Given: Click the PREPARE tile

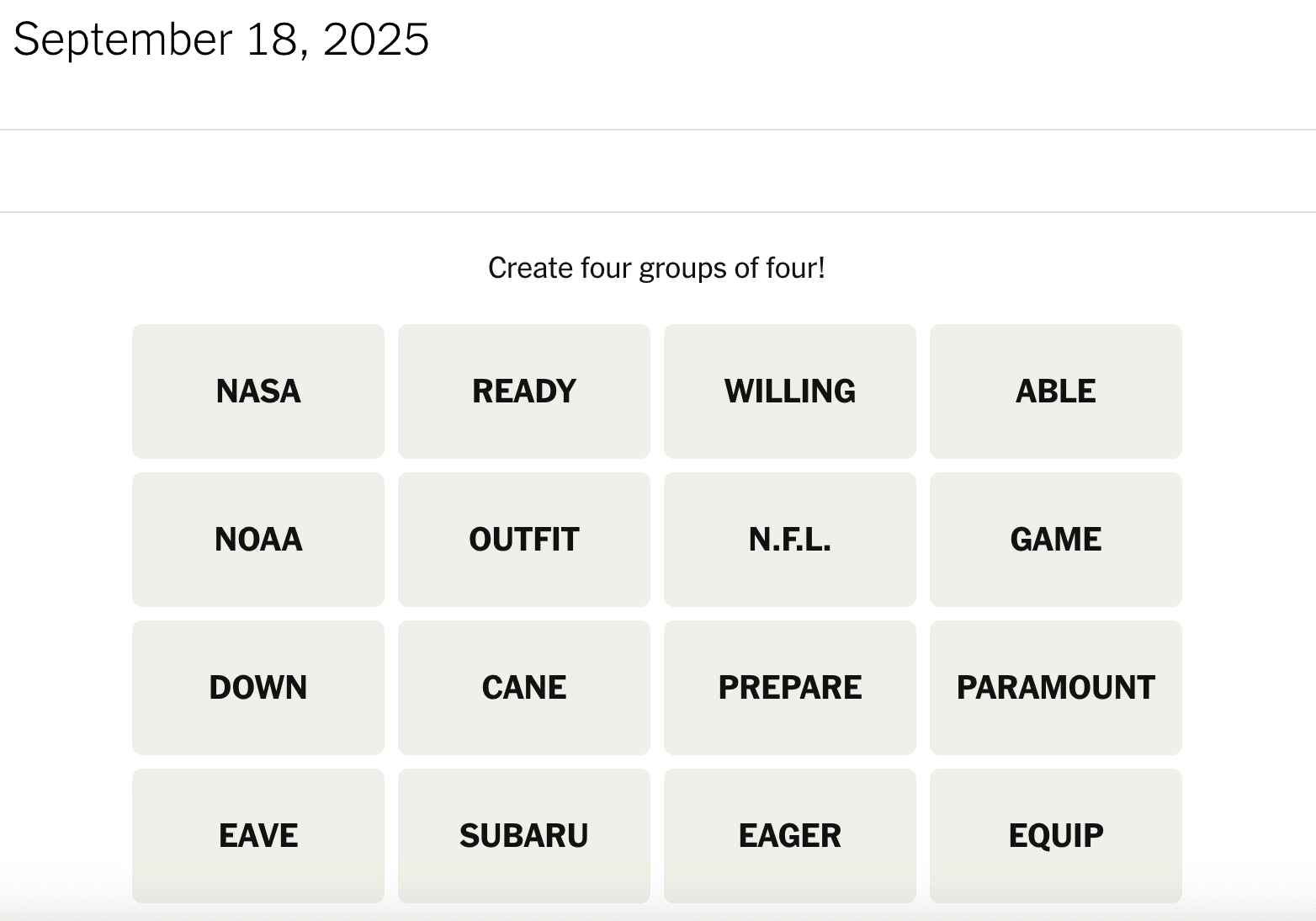Looking at the screenshot, I should [789, 687].
